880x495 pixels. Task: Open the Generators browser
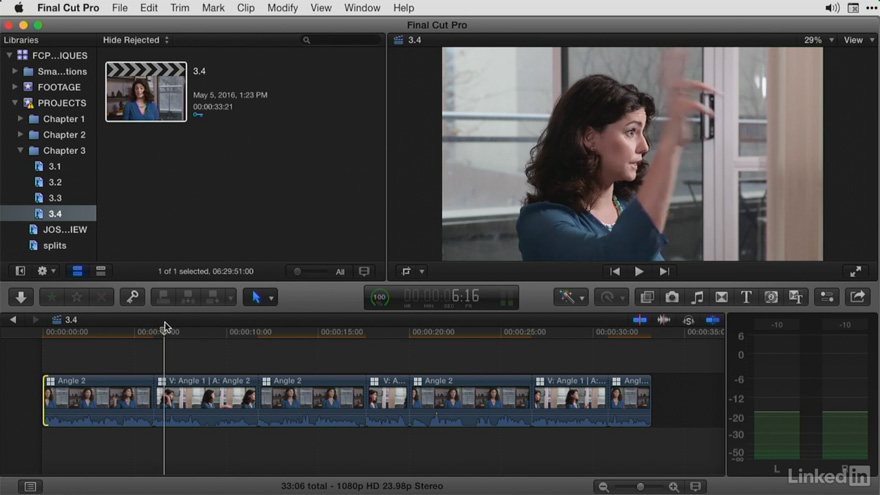click(771, 297)
